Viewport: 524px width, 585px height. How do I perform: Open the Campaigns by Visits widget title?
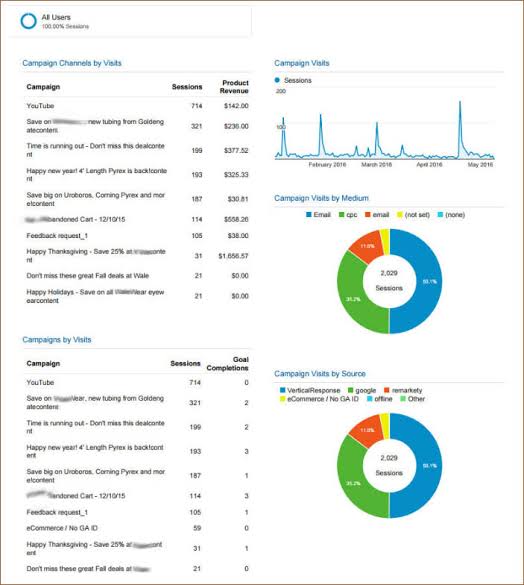tap(57, 340)
